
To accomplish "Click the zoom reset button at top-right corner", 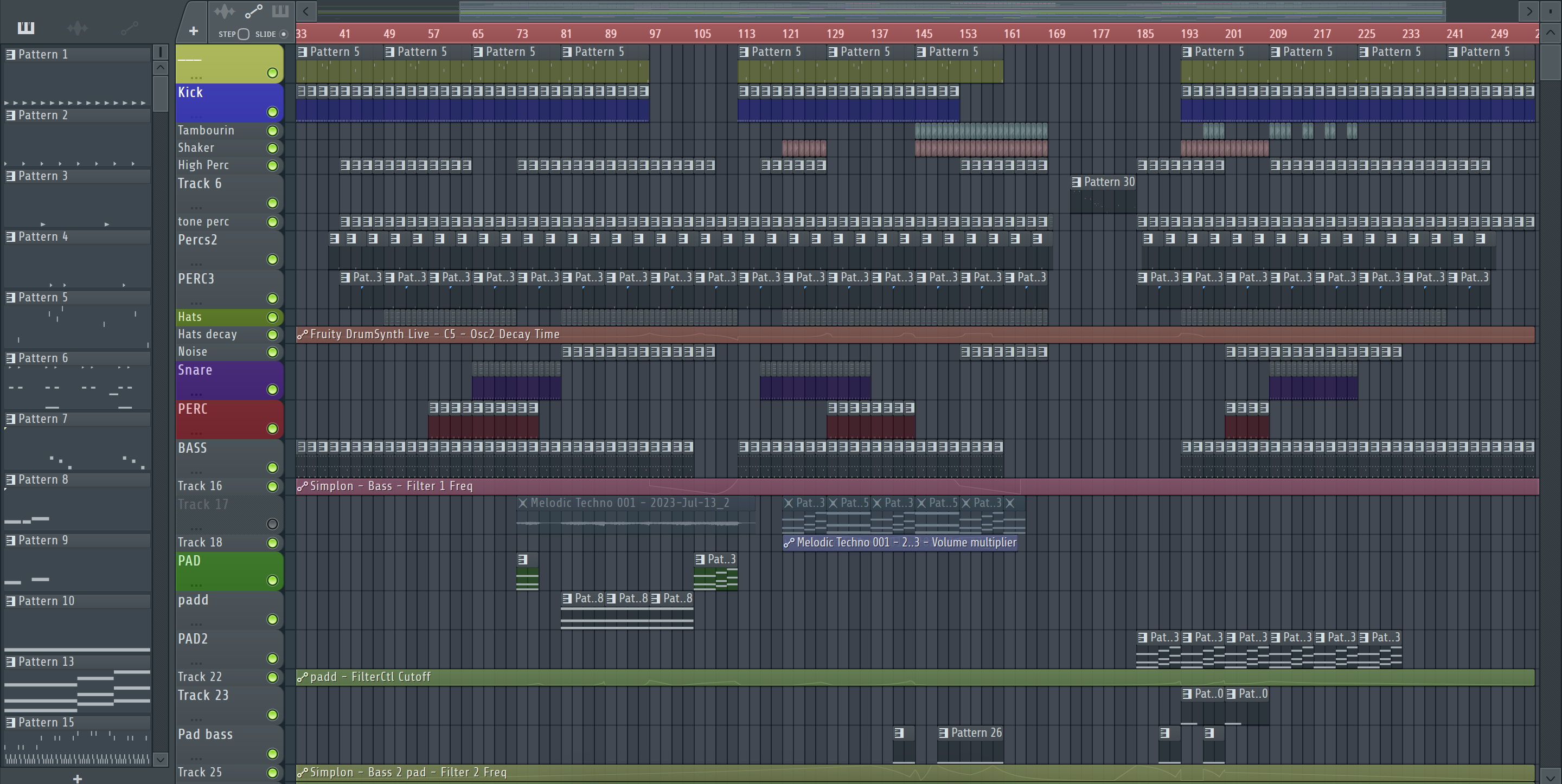I will [1552, 10].
